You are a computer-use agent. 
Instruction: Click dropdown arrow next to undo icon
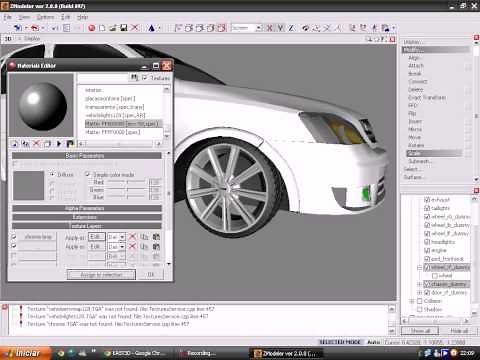click(26, 28)
